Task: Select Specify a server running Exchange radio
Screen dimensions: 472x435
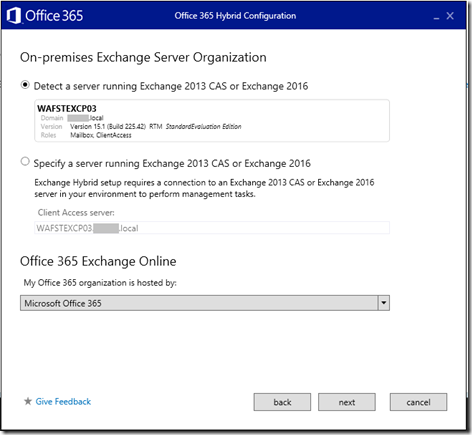Action: pyautogui.click(x=25, y=162)
